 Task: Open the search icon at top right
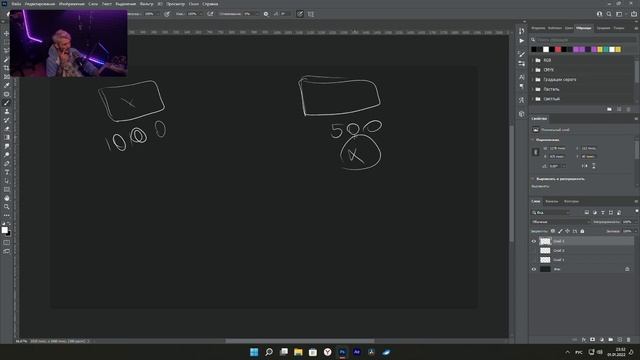coord(609,14)
